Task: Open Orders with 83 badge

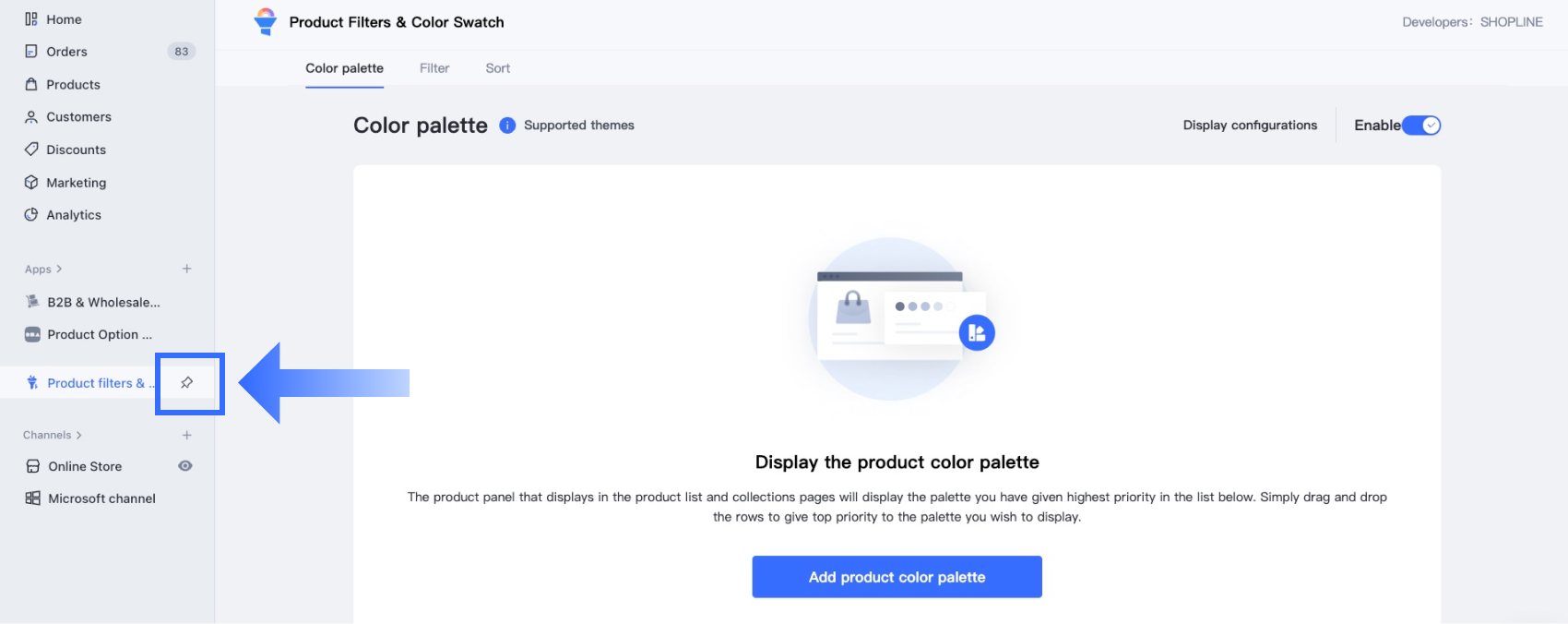Action: [66, 52]
